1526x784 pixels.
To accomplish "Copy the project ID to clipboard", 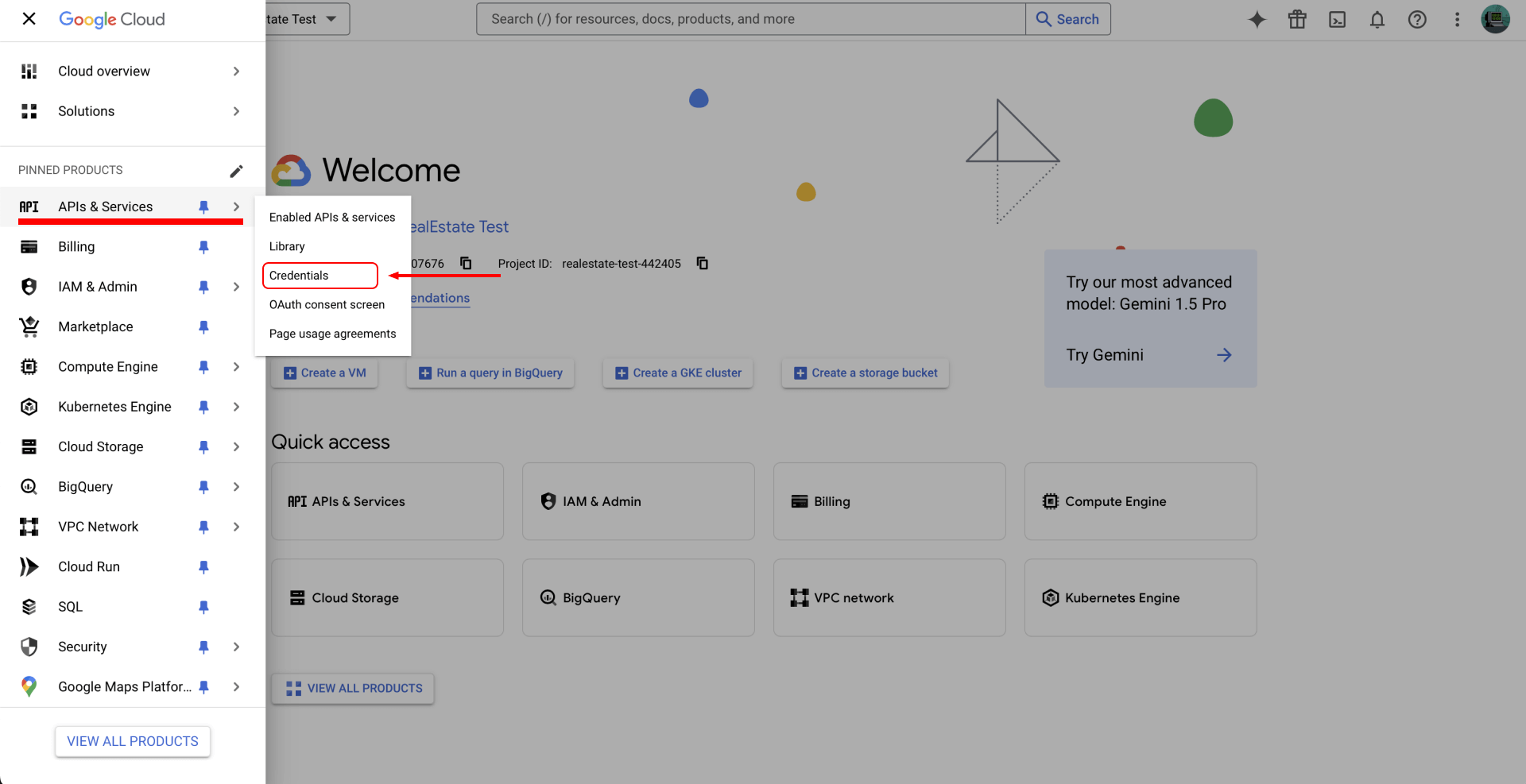I will (x=702, y=264).
